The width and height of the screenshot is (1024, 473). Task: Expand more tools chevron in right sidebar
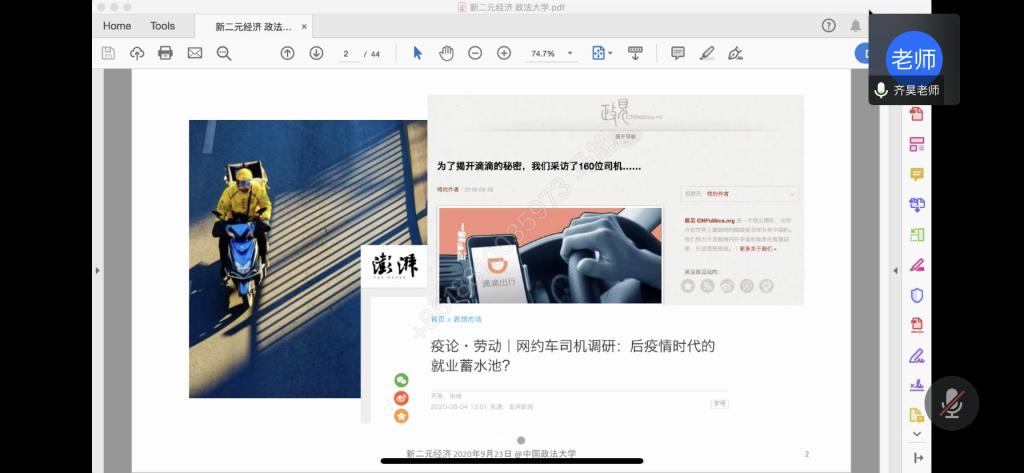pyautogui.click(x=916, y=434)
